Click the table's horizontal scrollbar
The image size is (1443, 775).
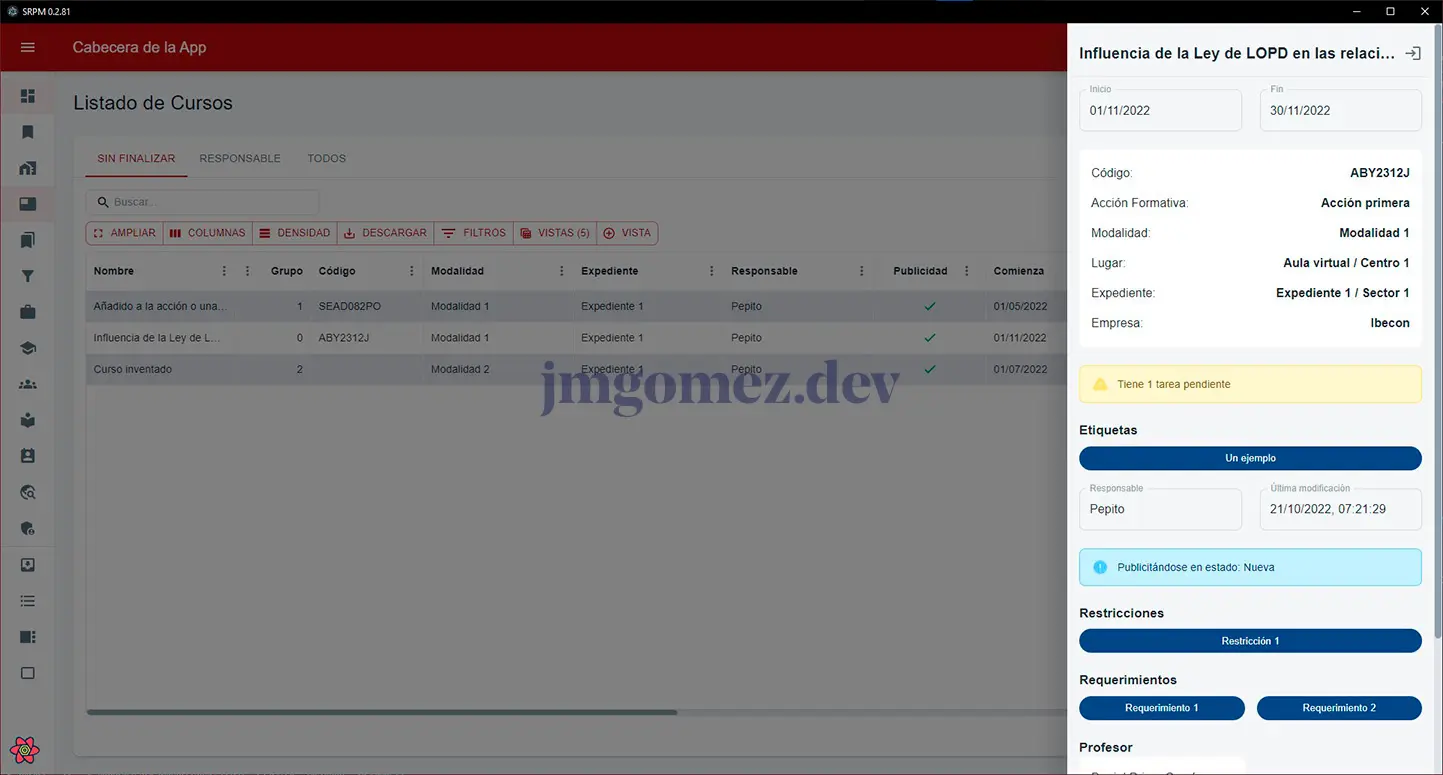point(382,712)
